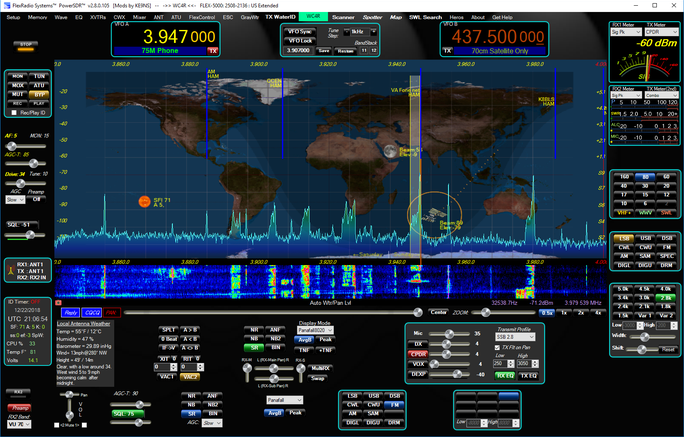The height and width of the screenshot is (437, 684).
Task: Toggle the MOX transmit button
Action: (18, 85)
